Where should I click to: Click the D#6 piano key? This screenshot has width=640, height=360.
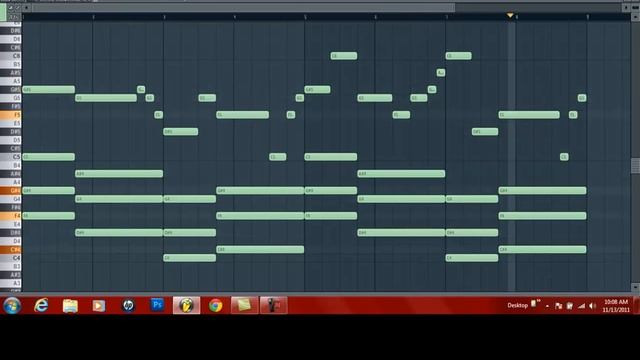pos(11,31)
